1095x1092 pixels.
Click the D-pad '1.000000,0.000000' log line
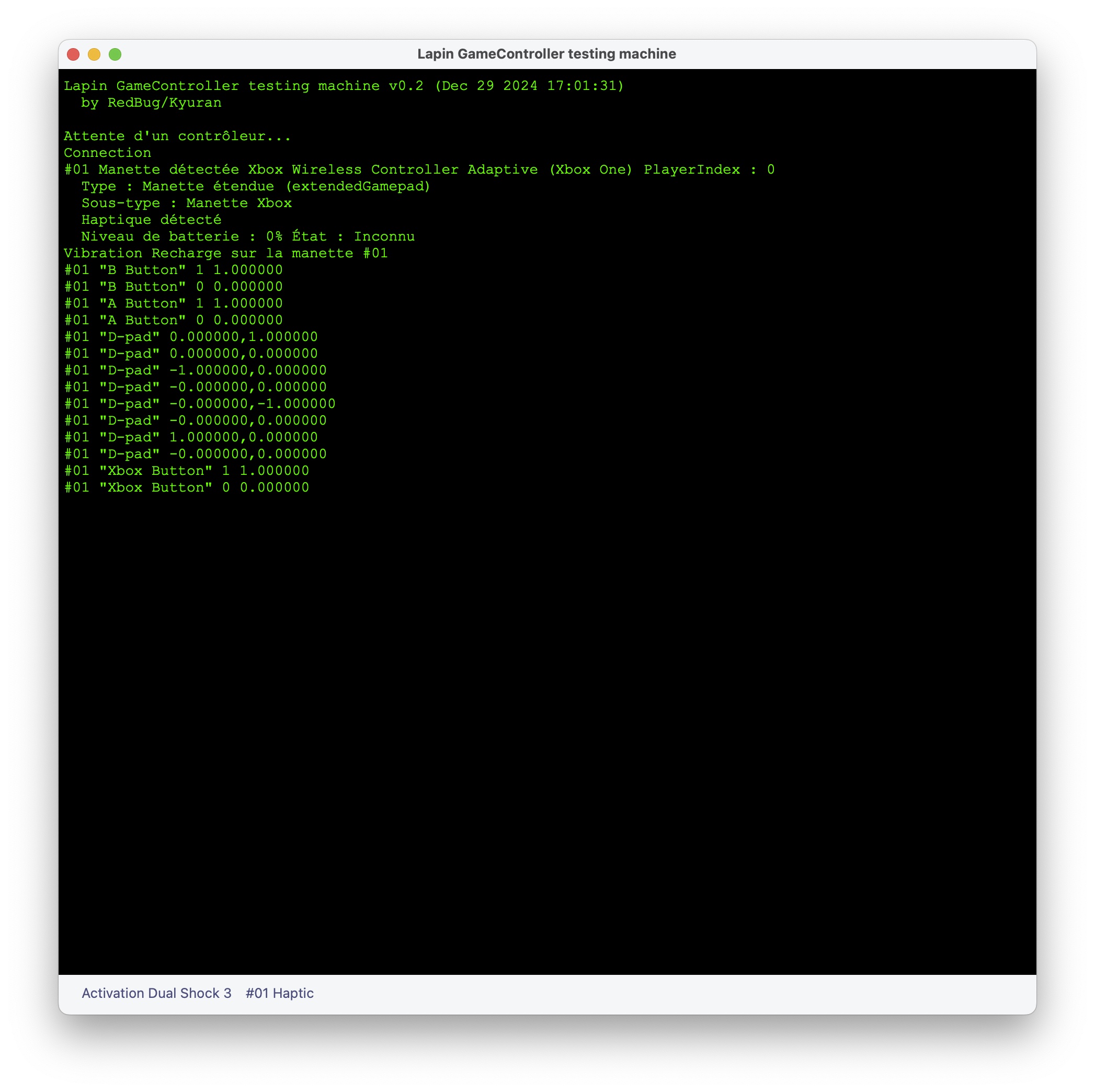point(190,437)
